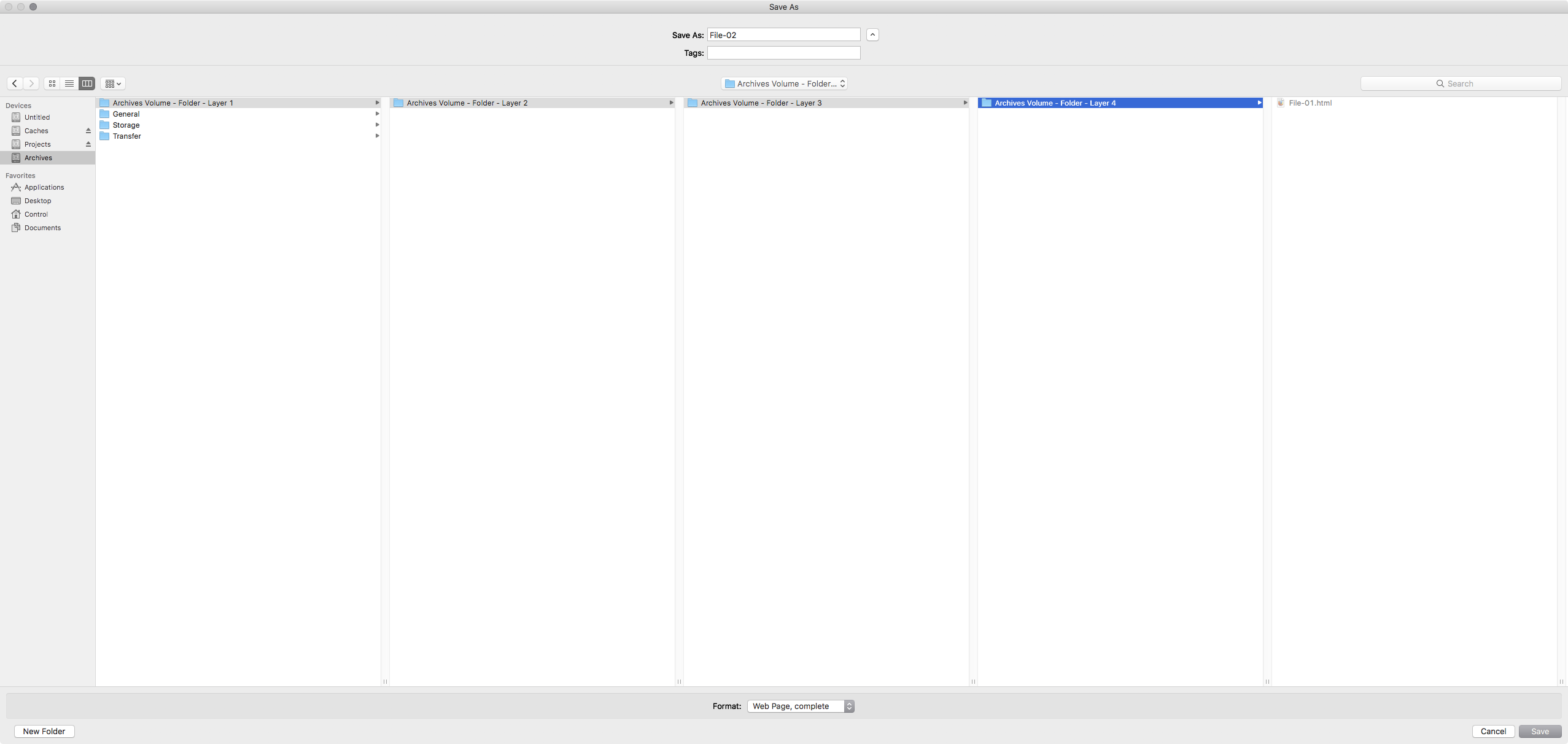
Task: Select the Caches device in sidebar
Action: [x=48, y=131]
